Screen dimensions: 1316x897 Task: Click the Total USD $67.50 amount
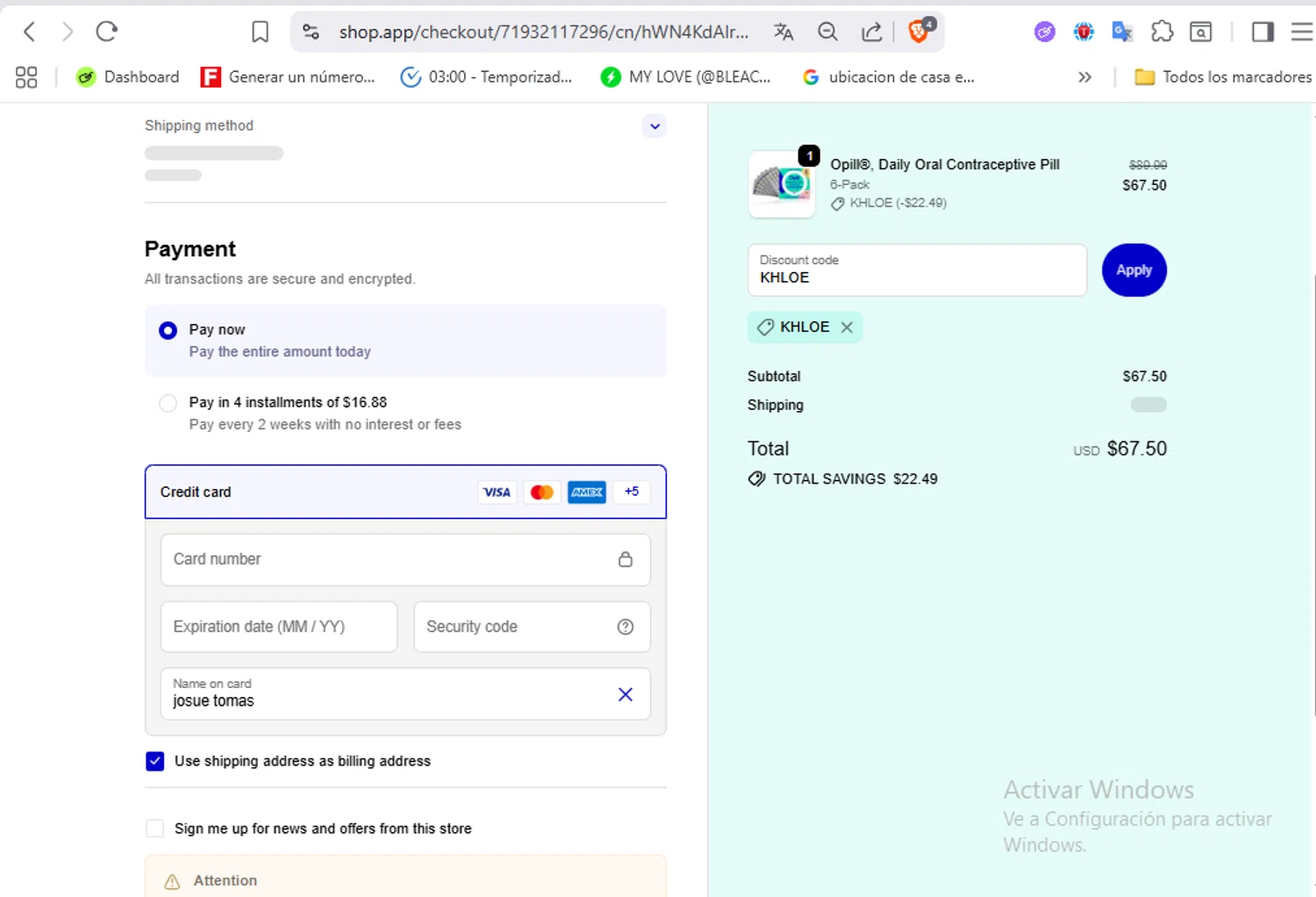pos(1136,448)
